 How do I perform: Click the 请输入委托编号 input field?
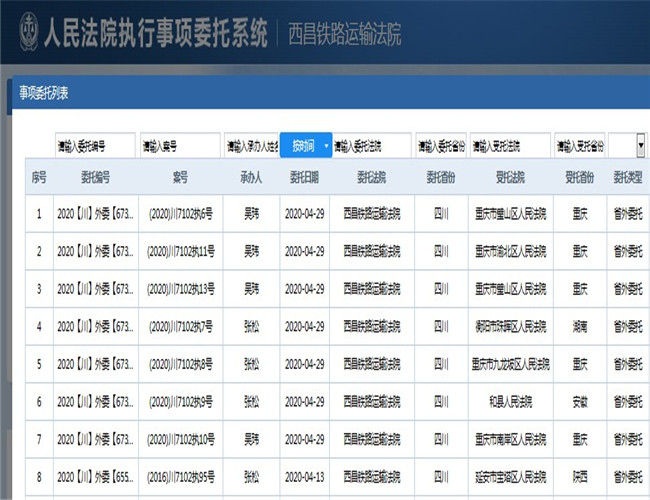(x=95, y=146)
